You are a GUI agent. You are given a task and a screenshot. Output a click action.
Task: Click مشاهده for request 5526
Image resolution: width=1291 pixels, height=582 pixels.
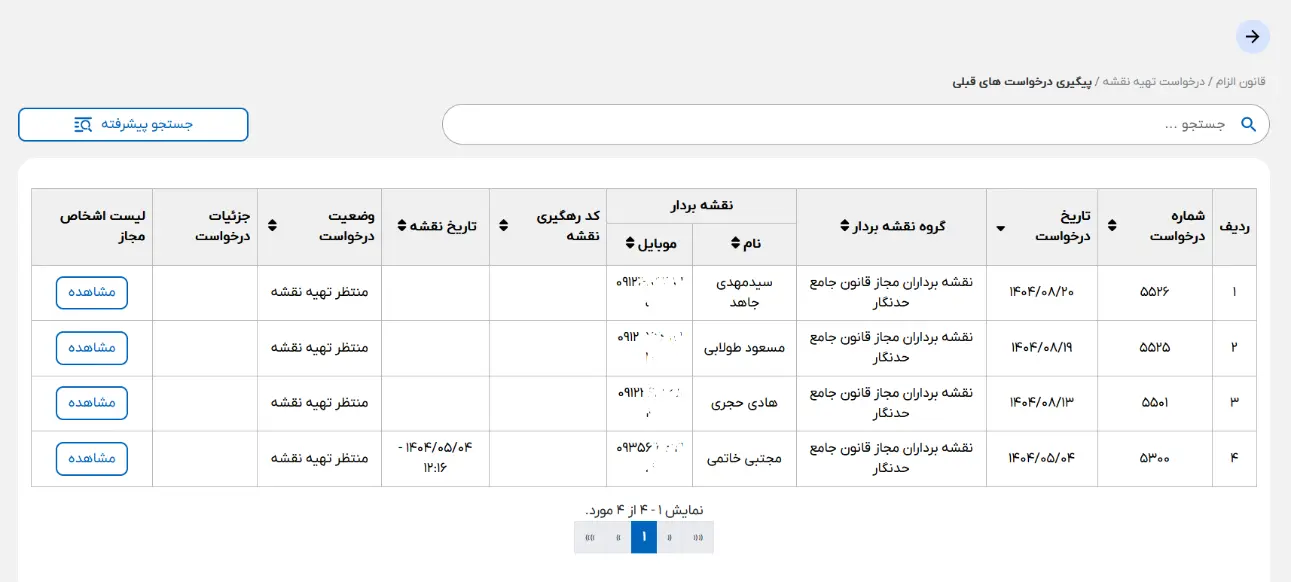pos(92,292)
